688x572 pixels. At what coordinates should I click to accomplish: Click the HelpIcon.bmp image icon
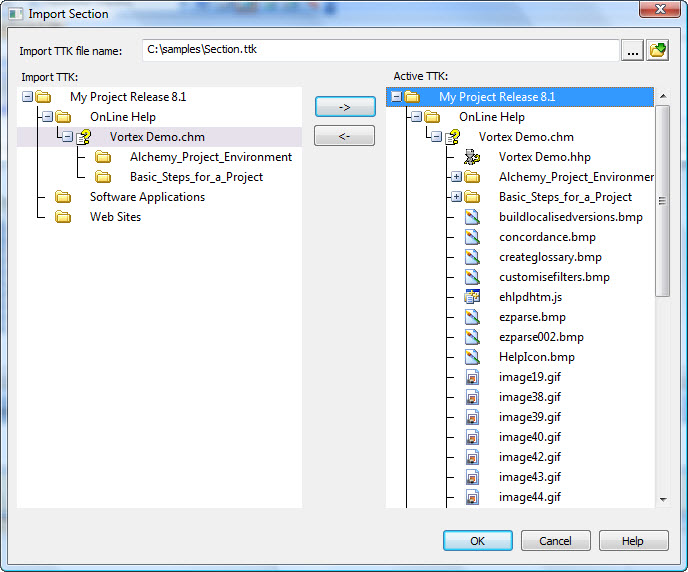[472, 357]
